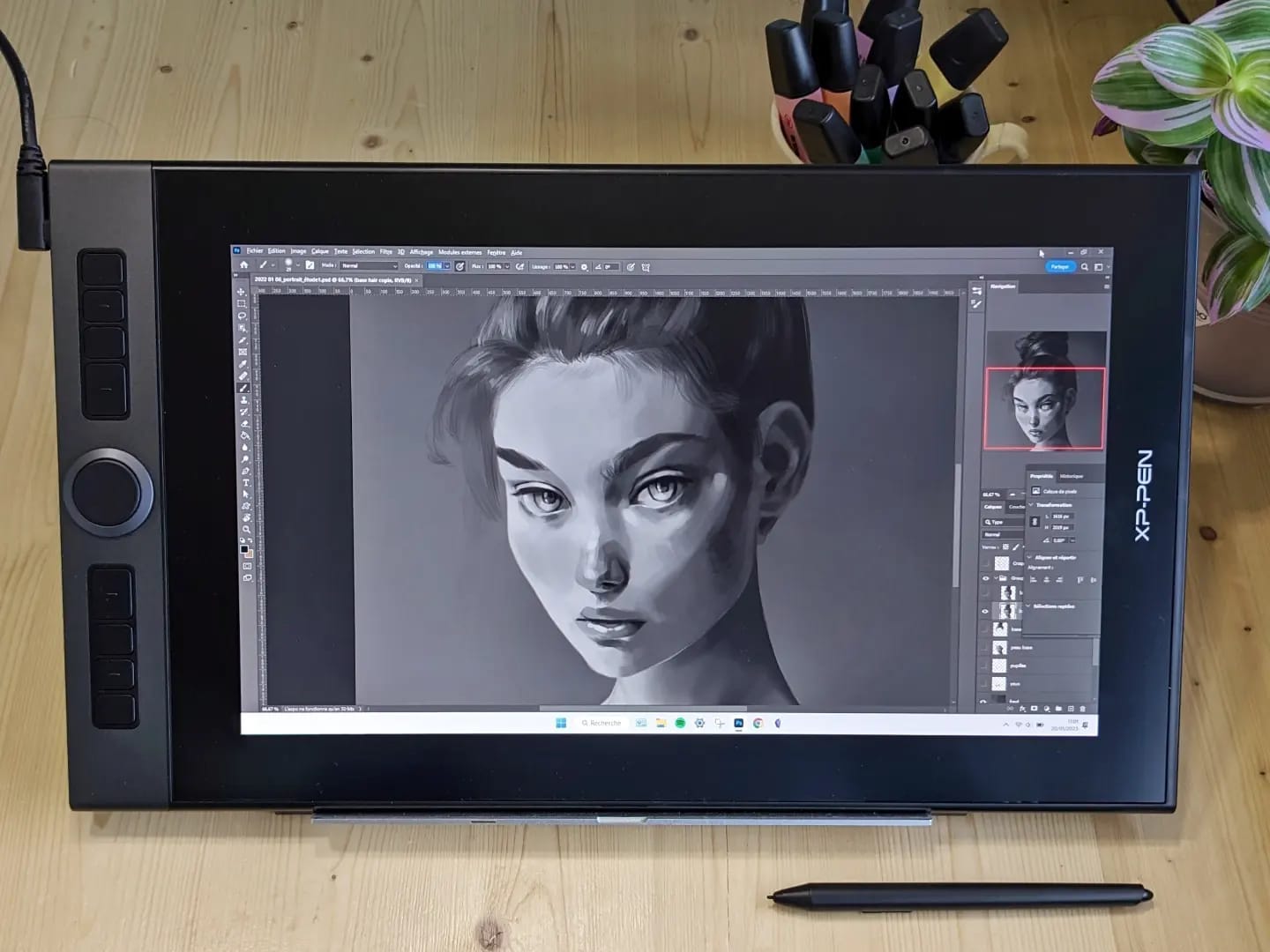Collapse the Transformation section
1270x952 pixels.
tap(1030, 505)
